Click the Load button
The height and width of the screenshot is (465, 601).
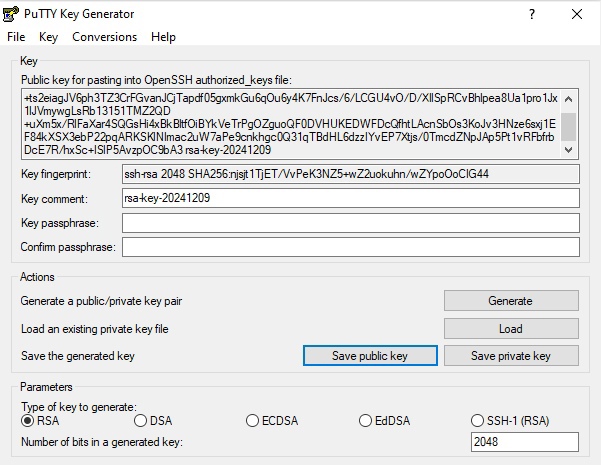511,329
